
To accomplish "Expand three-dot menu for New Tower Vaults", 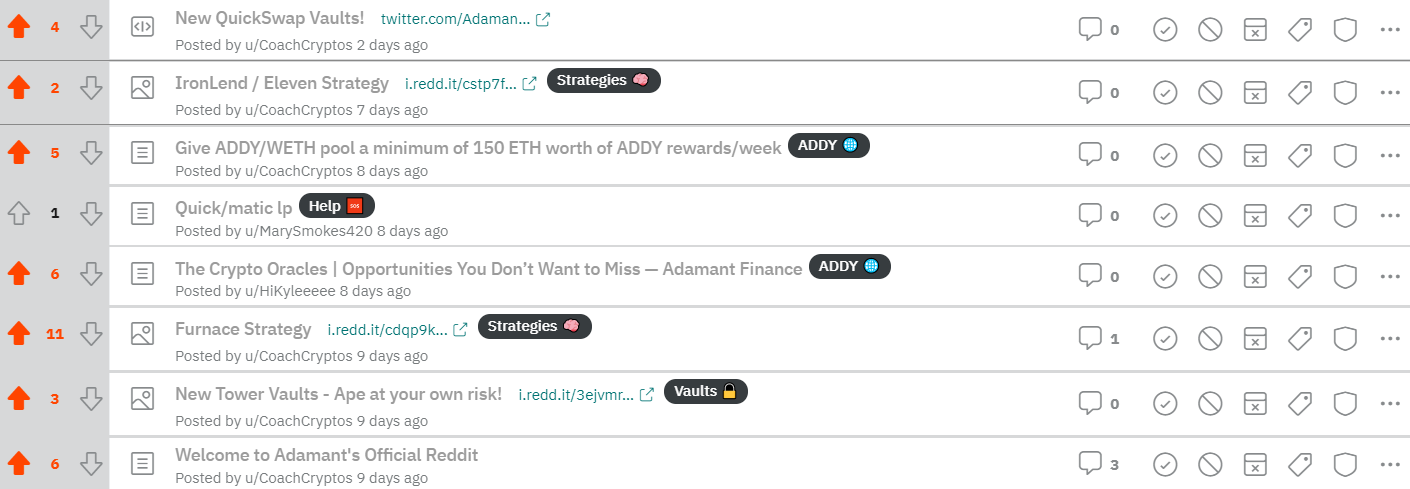I will click(1389, 402).
